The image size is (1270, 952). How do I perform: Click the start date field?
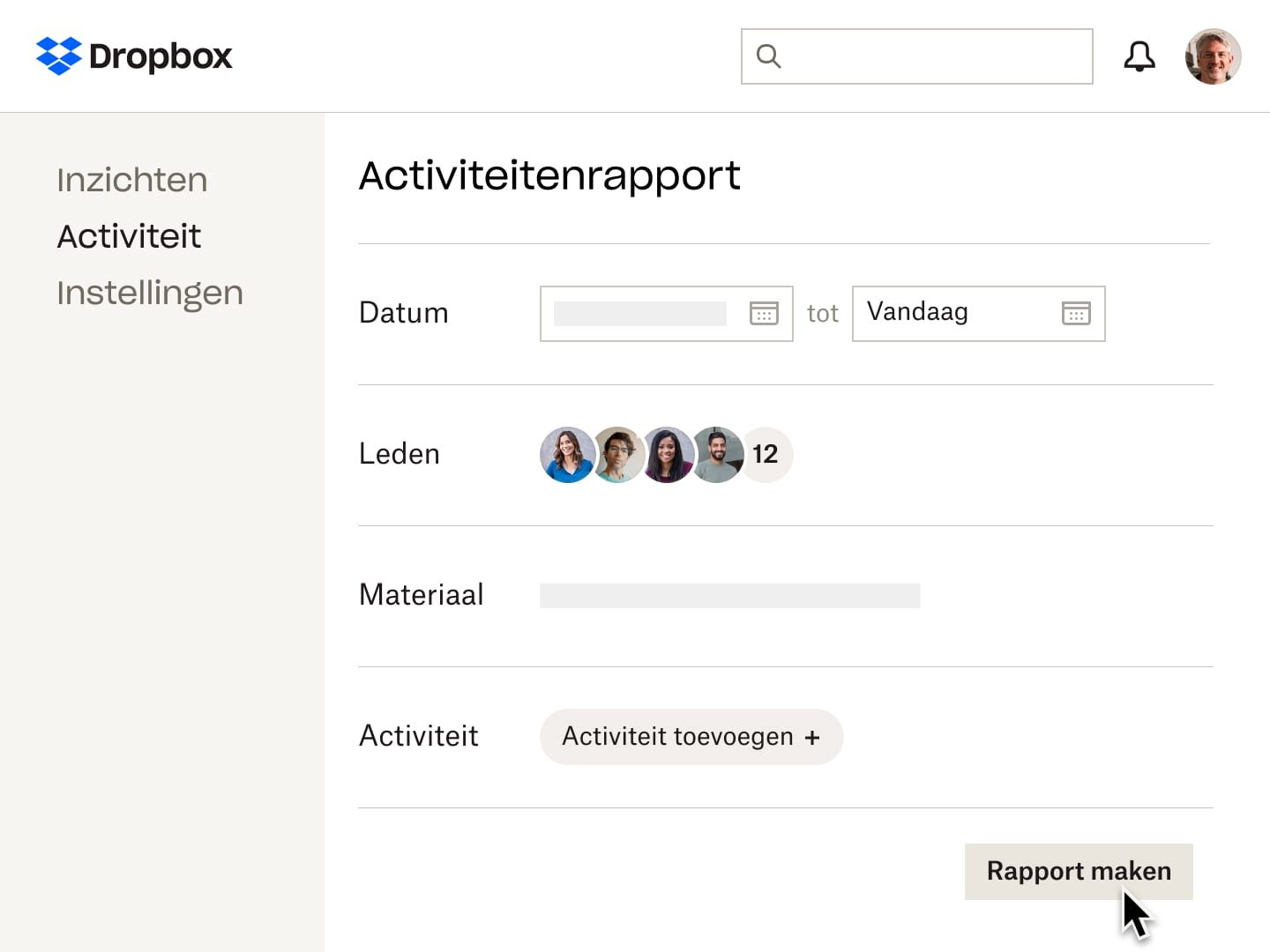[x=667, y=314]
